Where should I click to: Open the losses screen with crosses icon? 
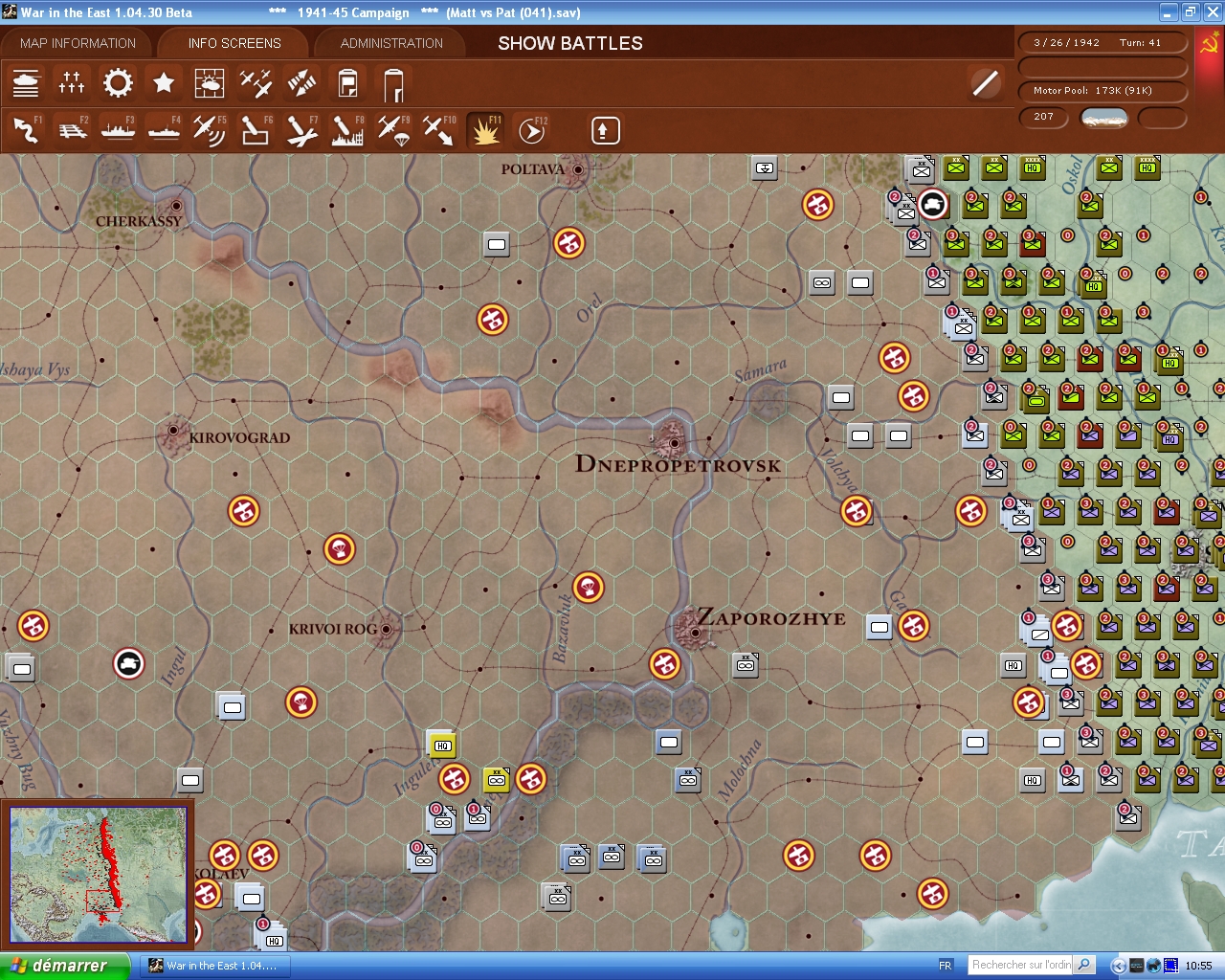pos(72,83)
